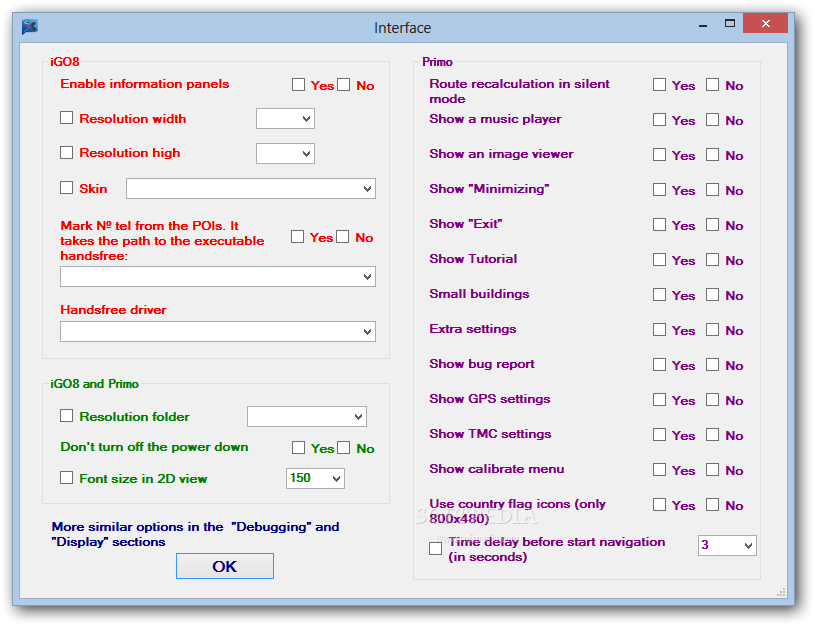Check Yes for Show "Minimizing"

pos(660,190)
